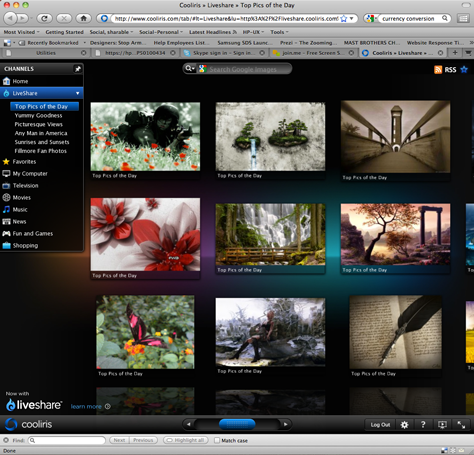Click the Next button in find bar
Viewport: 474px width, 455px height.
coord(119,440)
